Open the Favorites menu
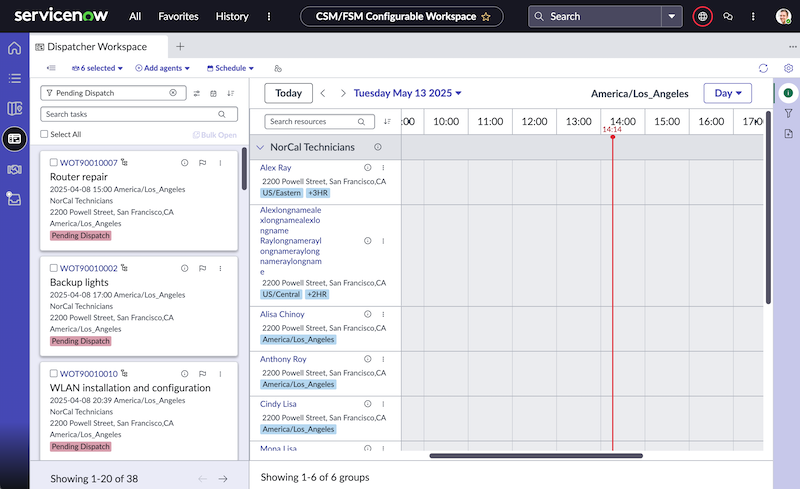The height and width of the screenshot is (489, 800). coord(178,17)
